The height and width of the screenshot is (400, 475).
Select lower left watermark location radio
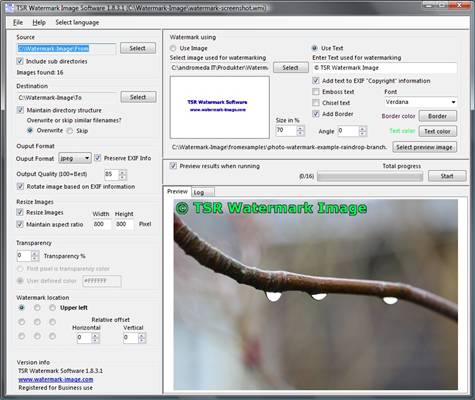(22, 336)
